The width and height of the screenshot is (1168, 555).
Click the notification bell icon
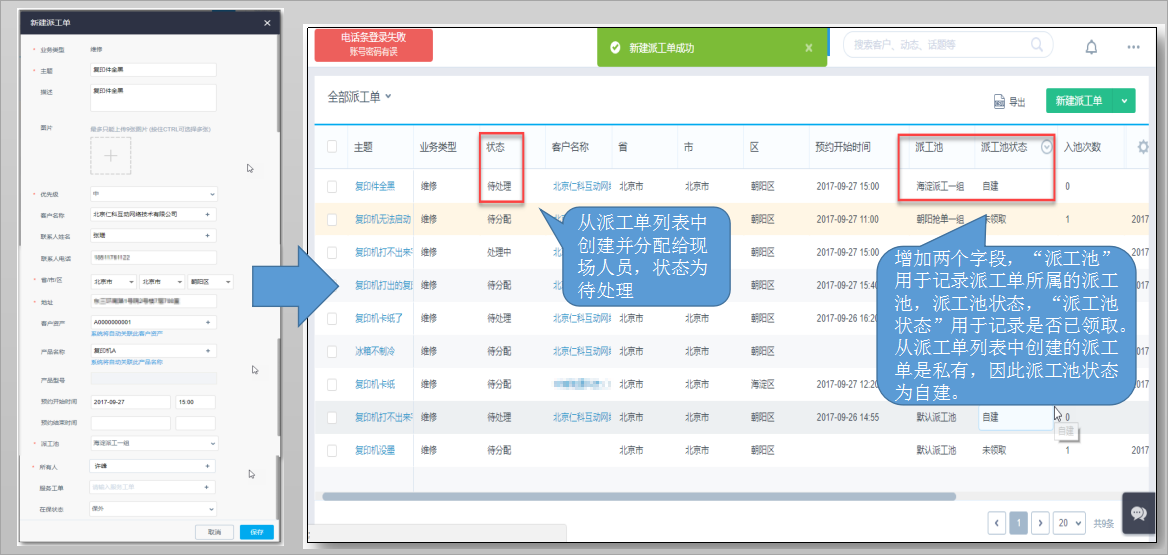[1091, 47]
